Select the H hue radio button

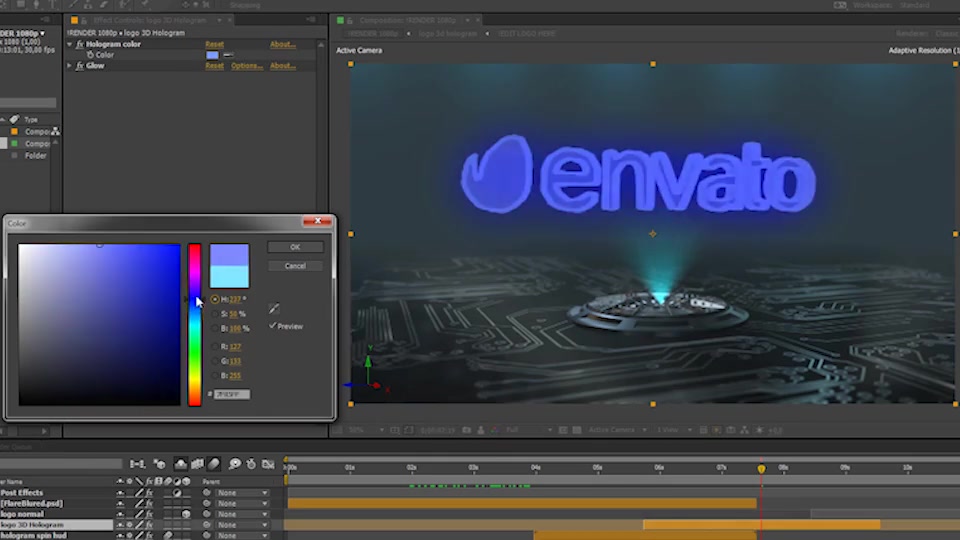(x=215, y=299)
